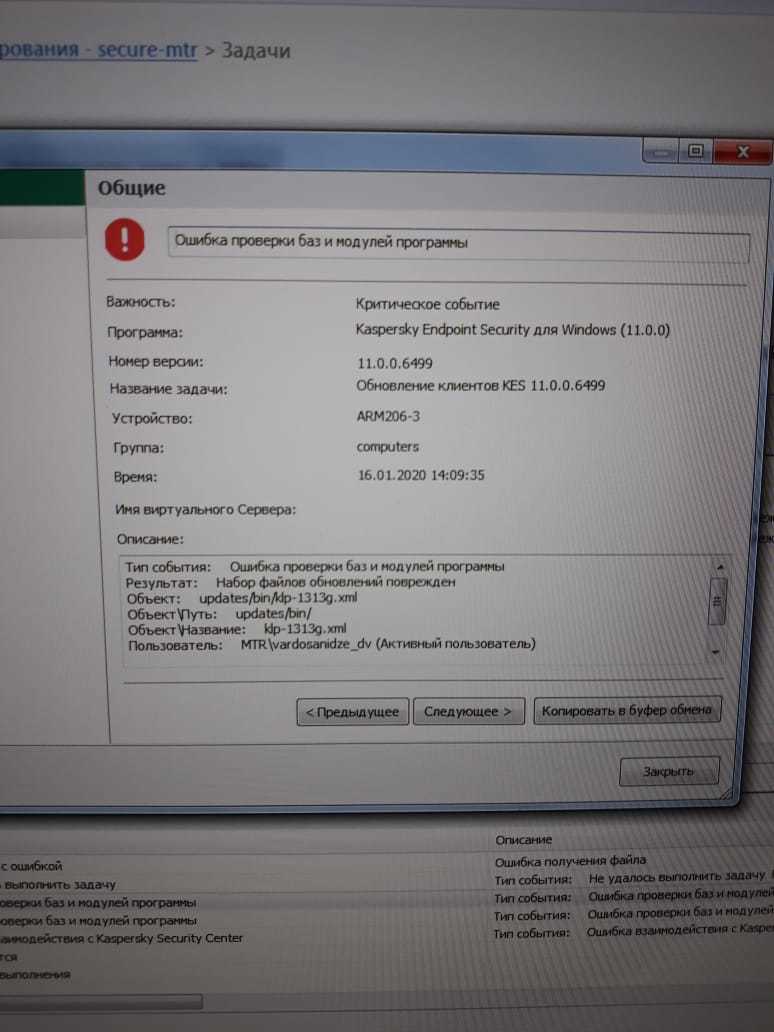Click group value 'computers'
The width and height of the screenshot is (774, 1032).
tap(388, 446)
